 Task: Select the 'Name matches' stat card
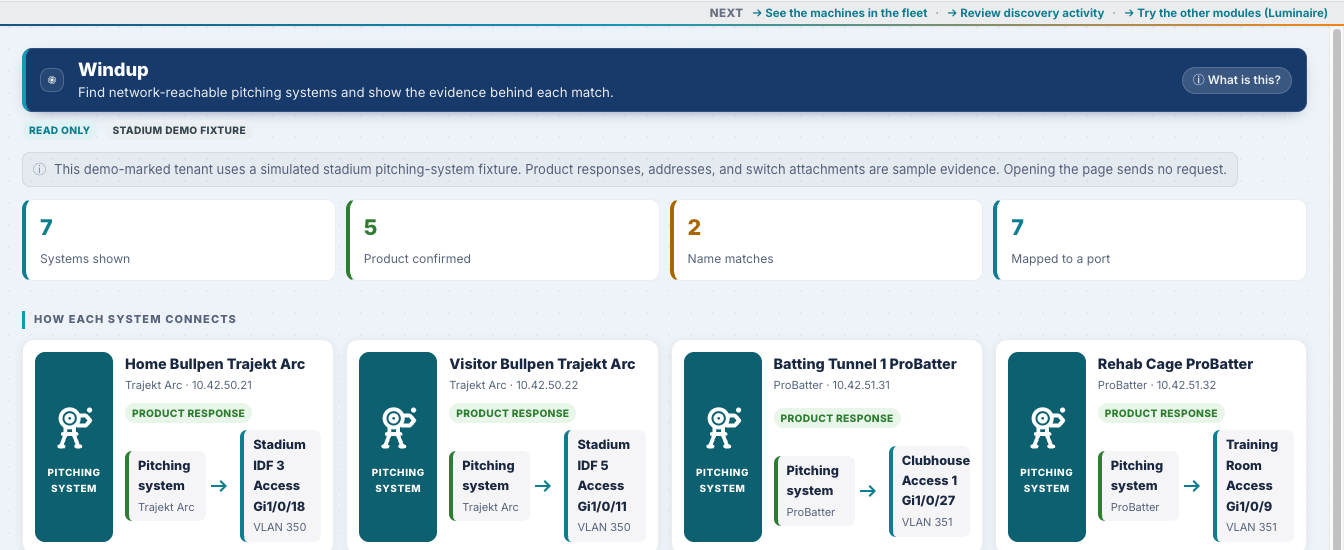tap(827, 240)
